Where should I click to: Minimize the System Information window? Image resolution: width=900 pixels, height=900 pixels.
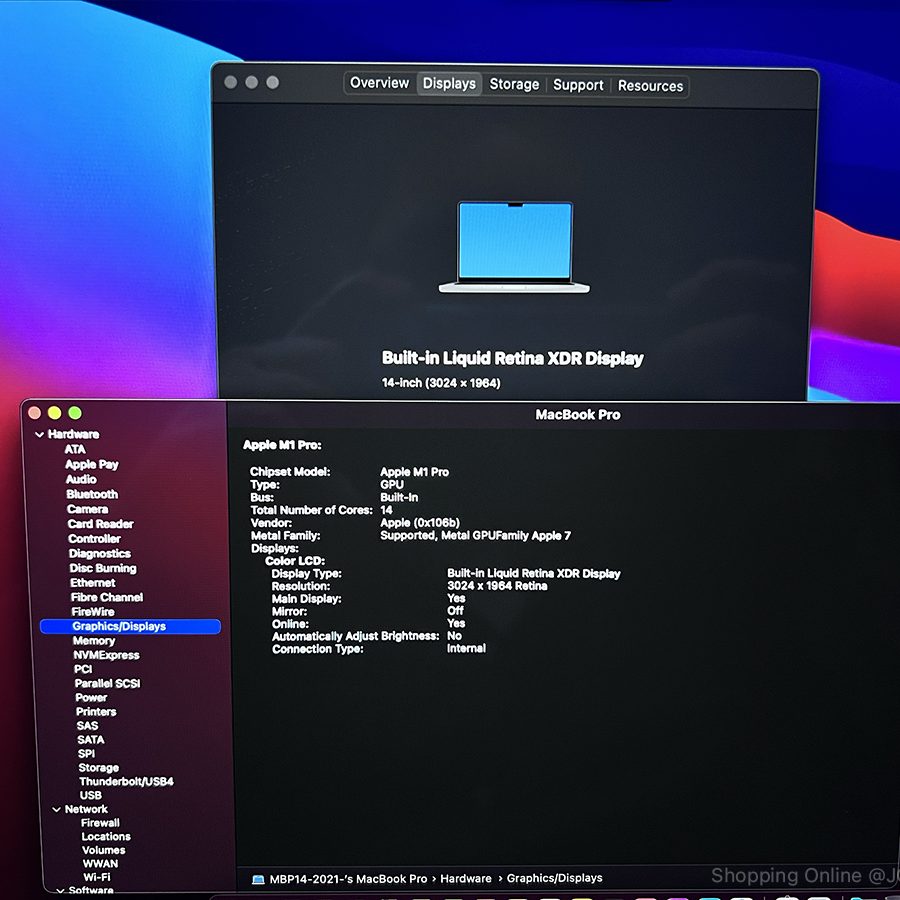(55, 413)
